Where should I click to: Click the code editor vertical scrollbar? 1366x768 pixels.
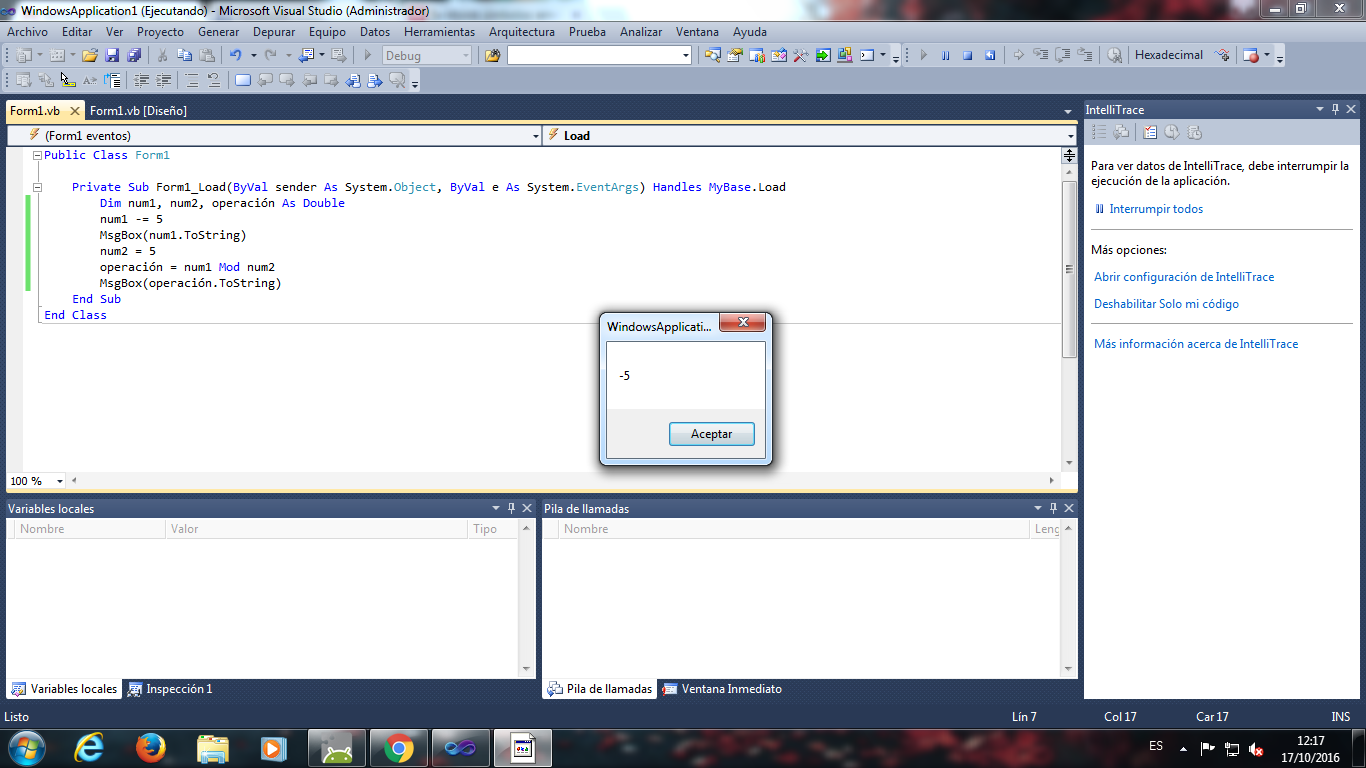(1069, 270)
